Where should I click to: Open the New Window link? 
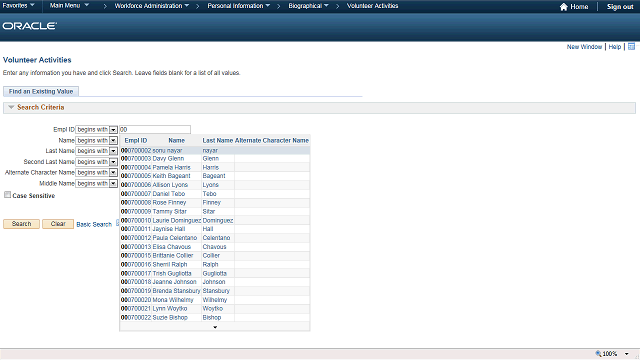click(584, 47)
